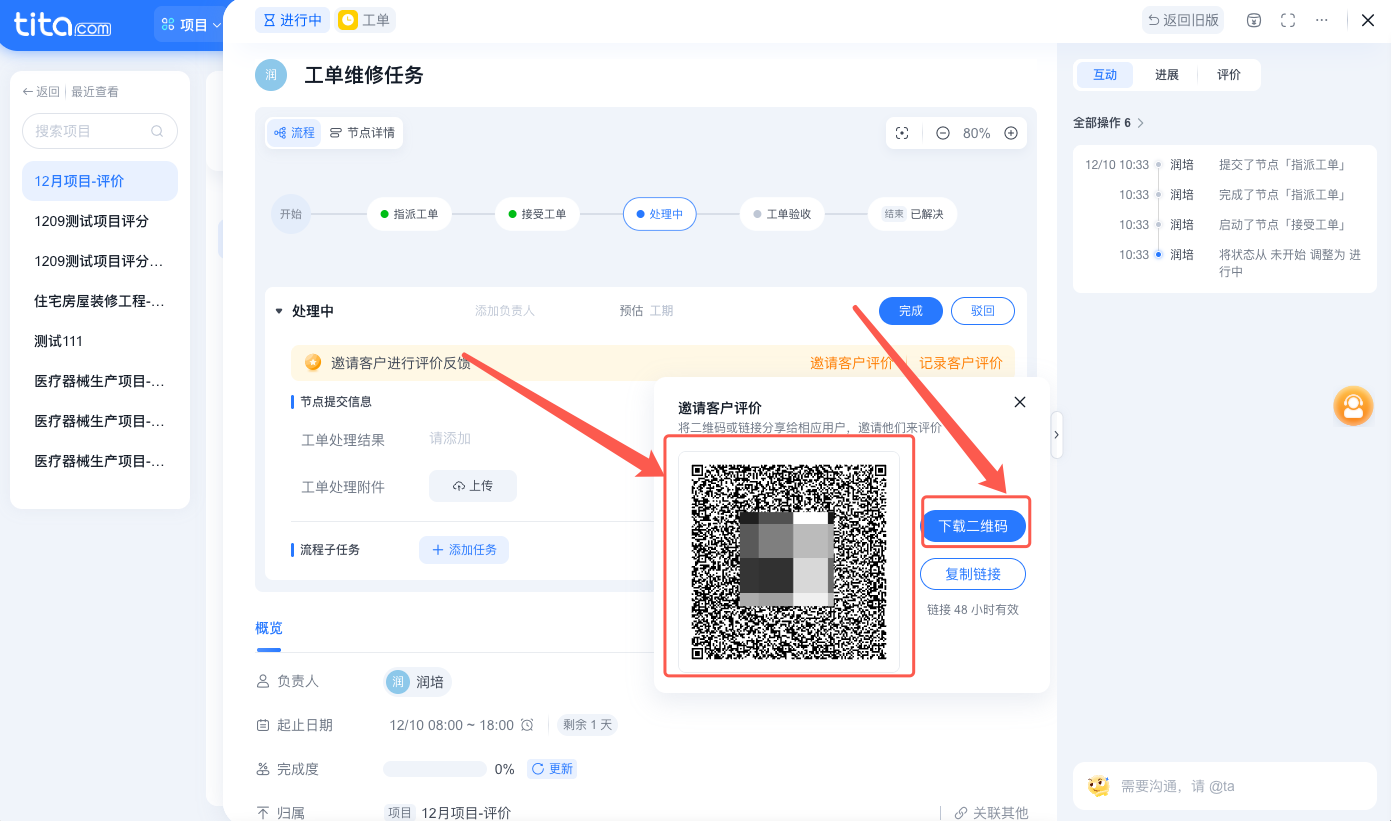Click the fullscreen expand icon in header

[1288, 20]
